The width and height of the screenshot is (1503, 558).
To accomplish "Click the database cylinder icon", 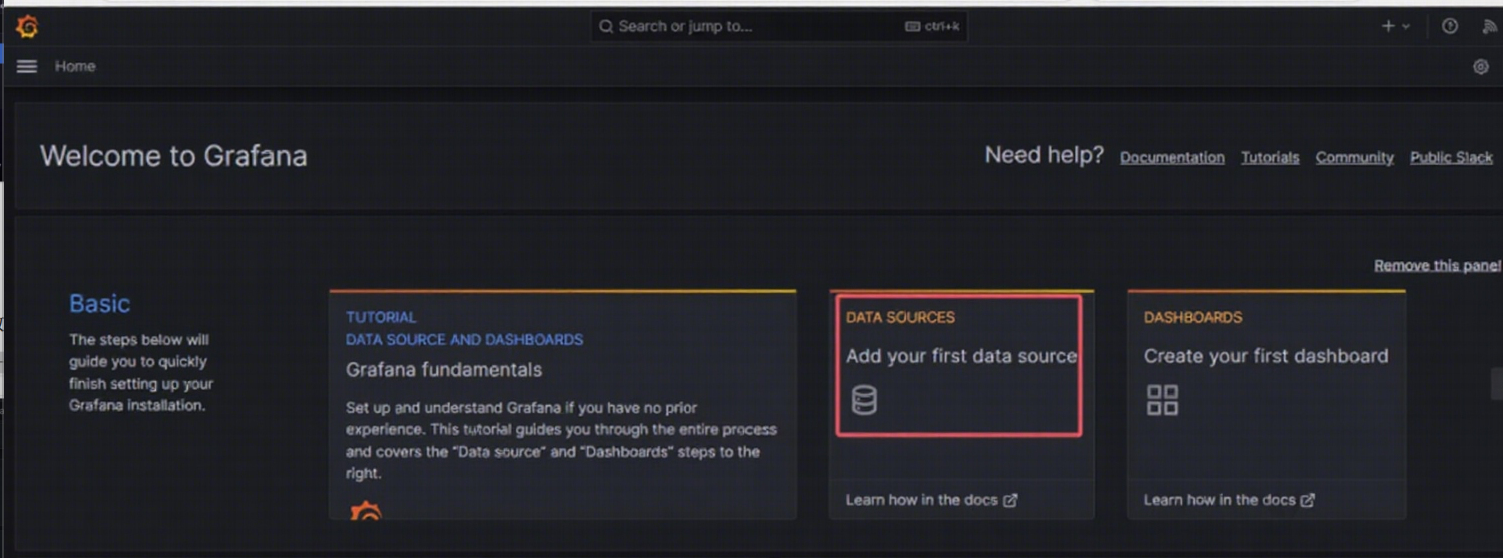I will click(x=864, y=401).
